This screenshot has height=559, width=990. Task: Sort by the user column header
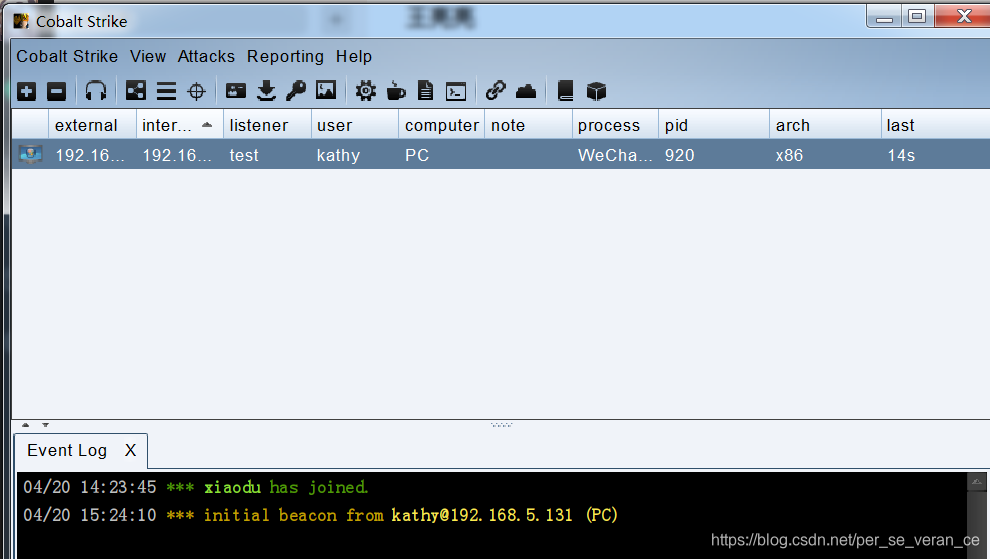pyautogui.click(x=355, y=125)
